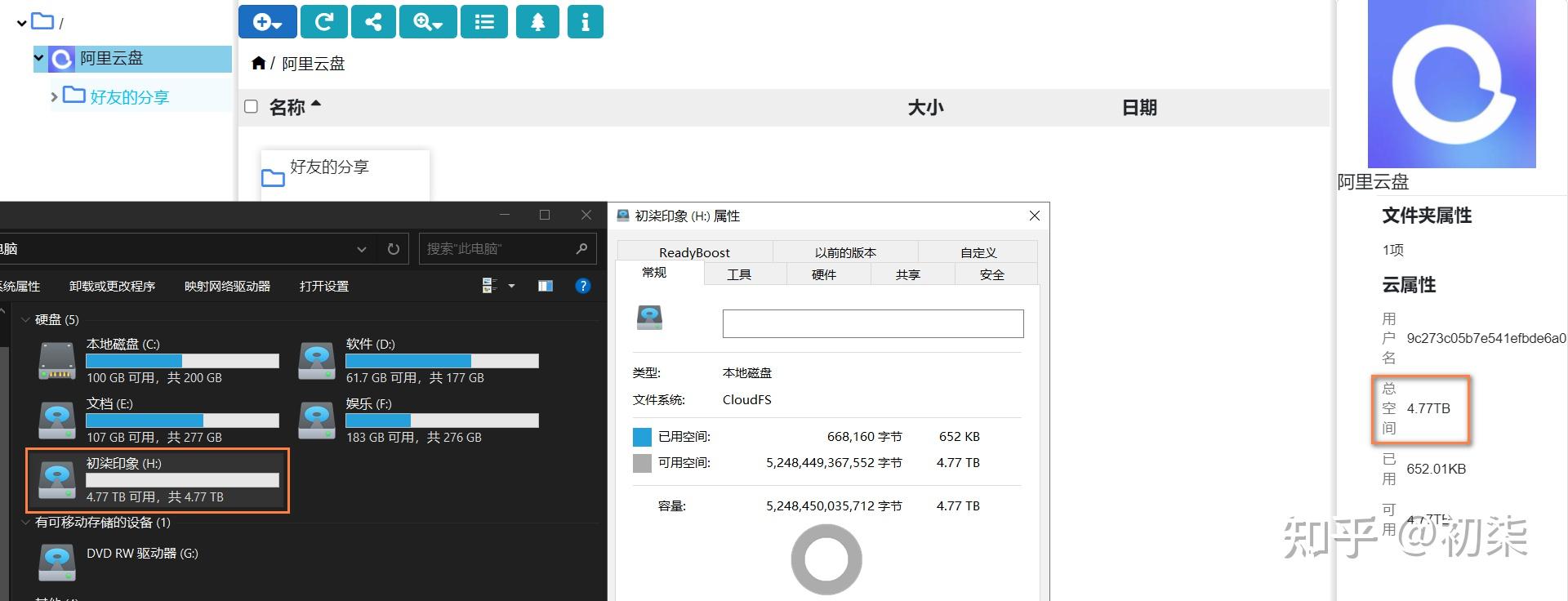Click the gray 可用空间 color swatch
Viewport: 1568px width, 601px height.
pyautogui.click(x=642, y=463)
